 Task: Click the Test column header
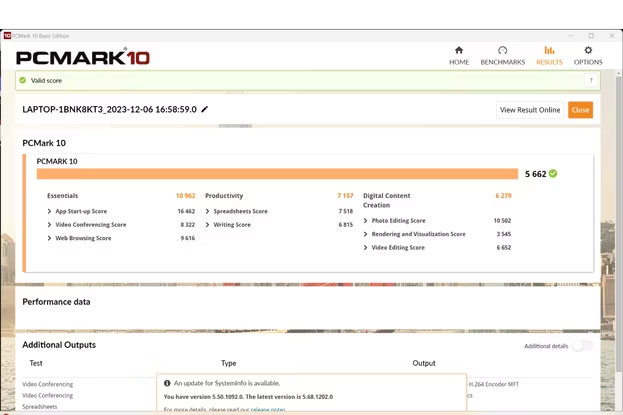coord(36,363)
